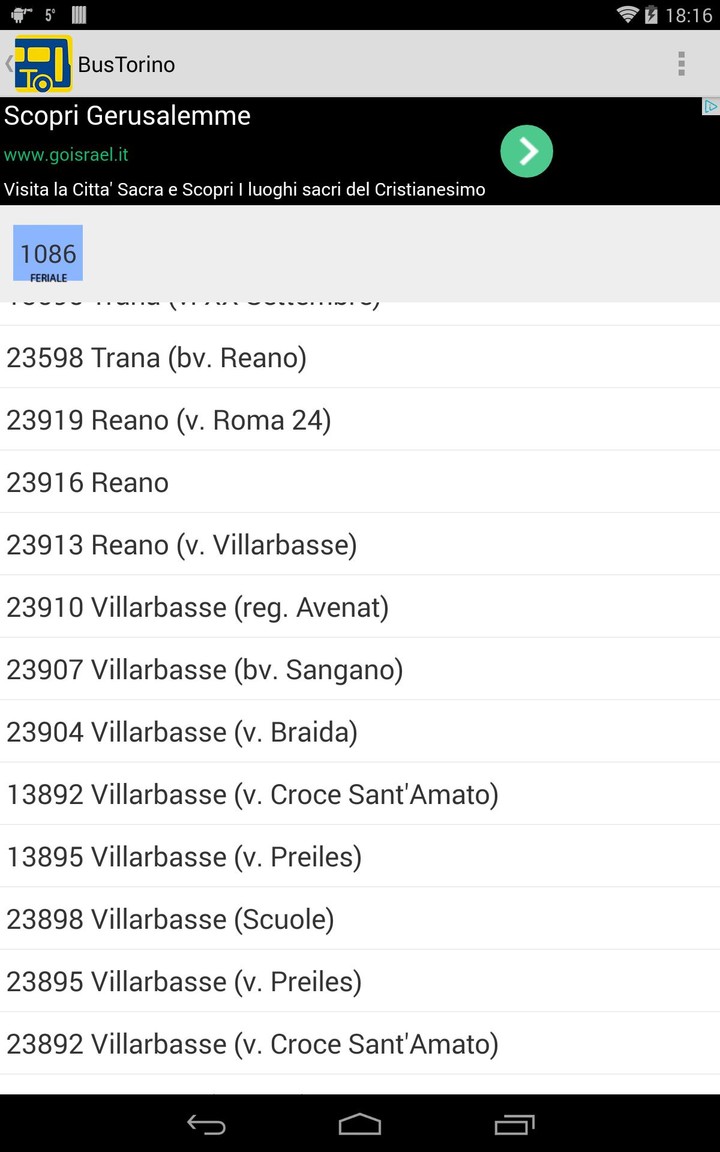Open the recent apps navigation icon
The height and width of the screenshot is (1152, 720).
point(514,1124)
